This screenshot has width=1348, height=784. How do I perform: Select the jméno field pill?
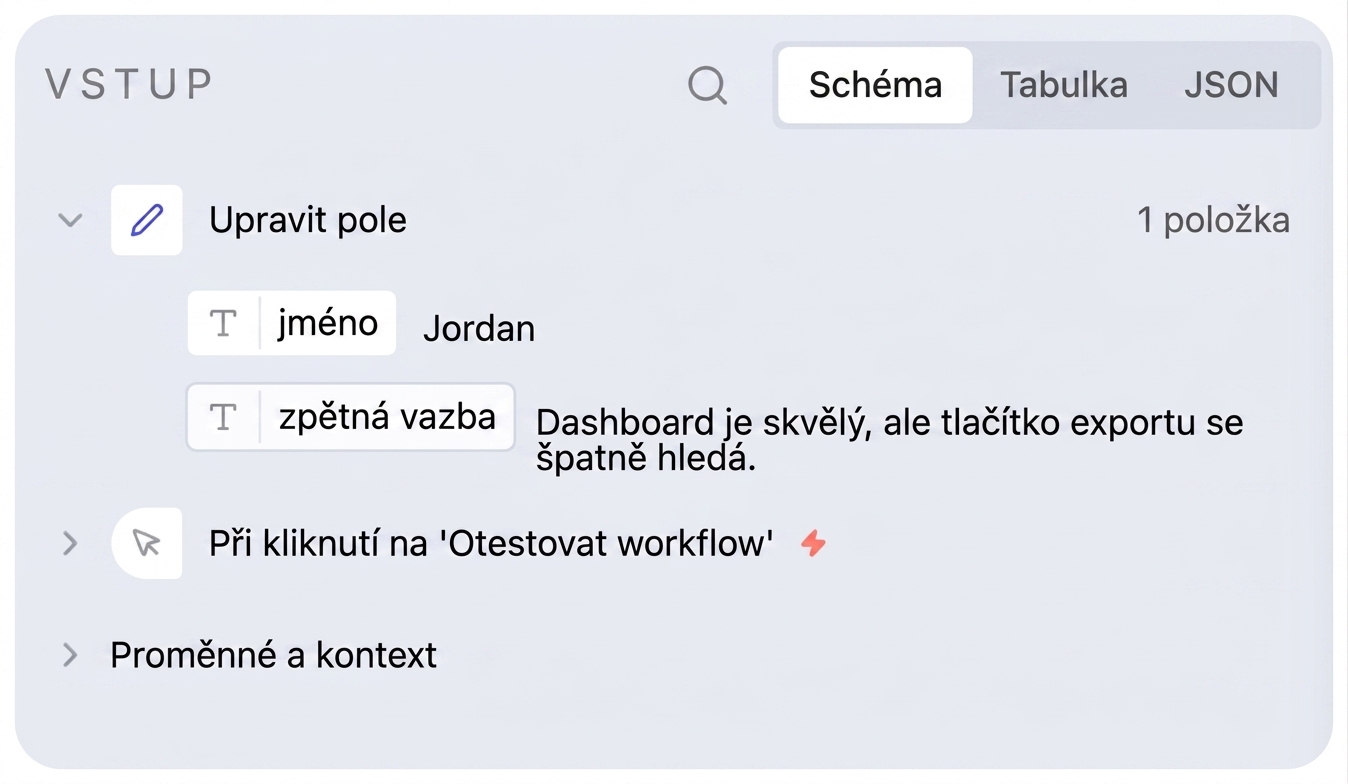coord(292,323)
